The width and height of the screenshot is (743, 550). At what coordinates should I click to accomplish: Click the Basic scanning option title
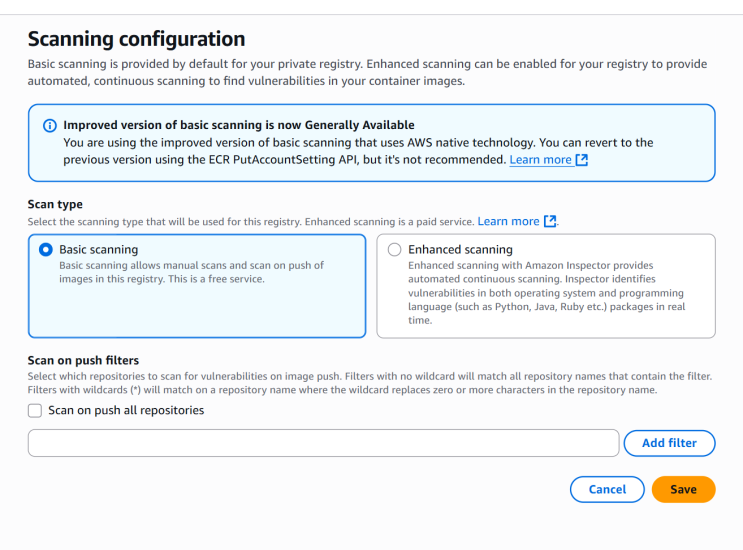[x=99, y=250]
